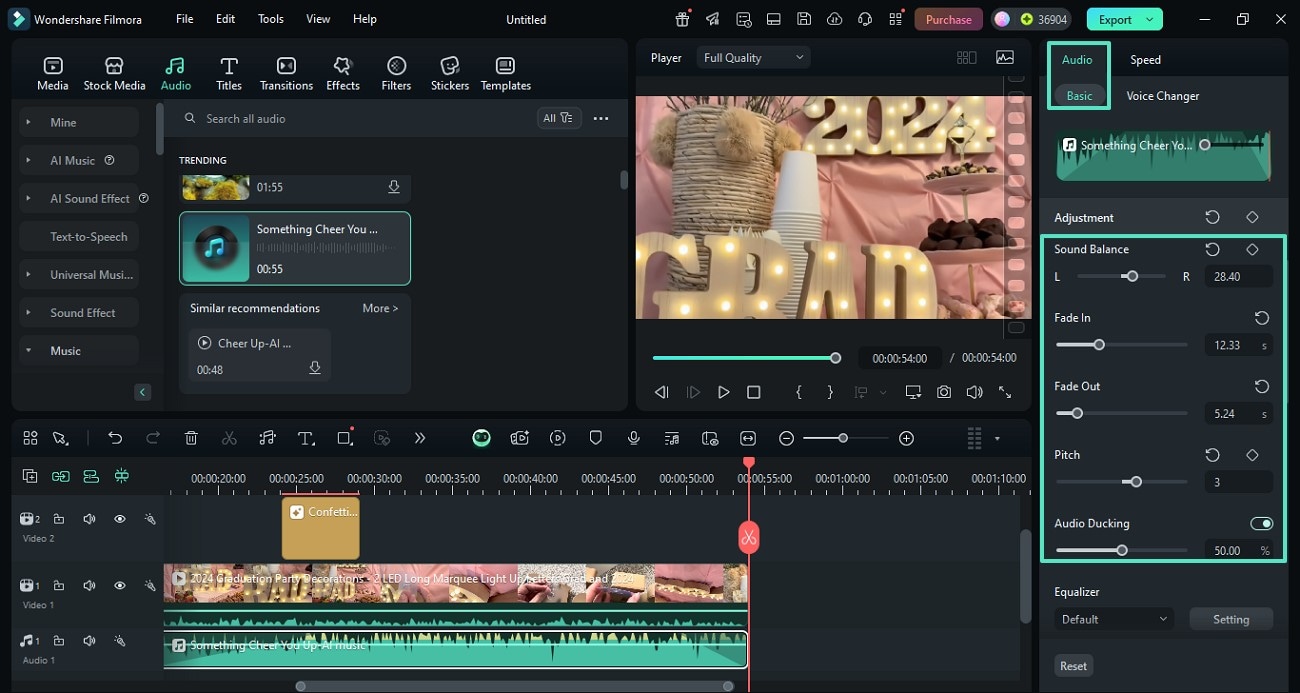
Task: Open the Stickers panel
Action: point(450,73)
